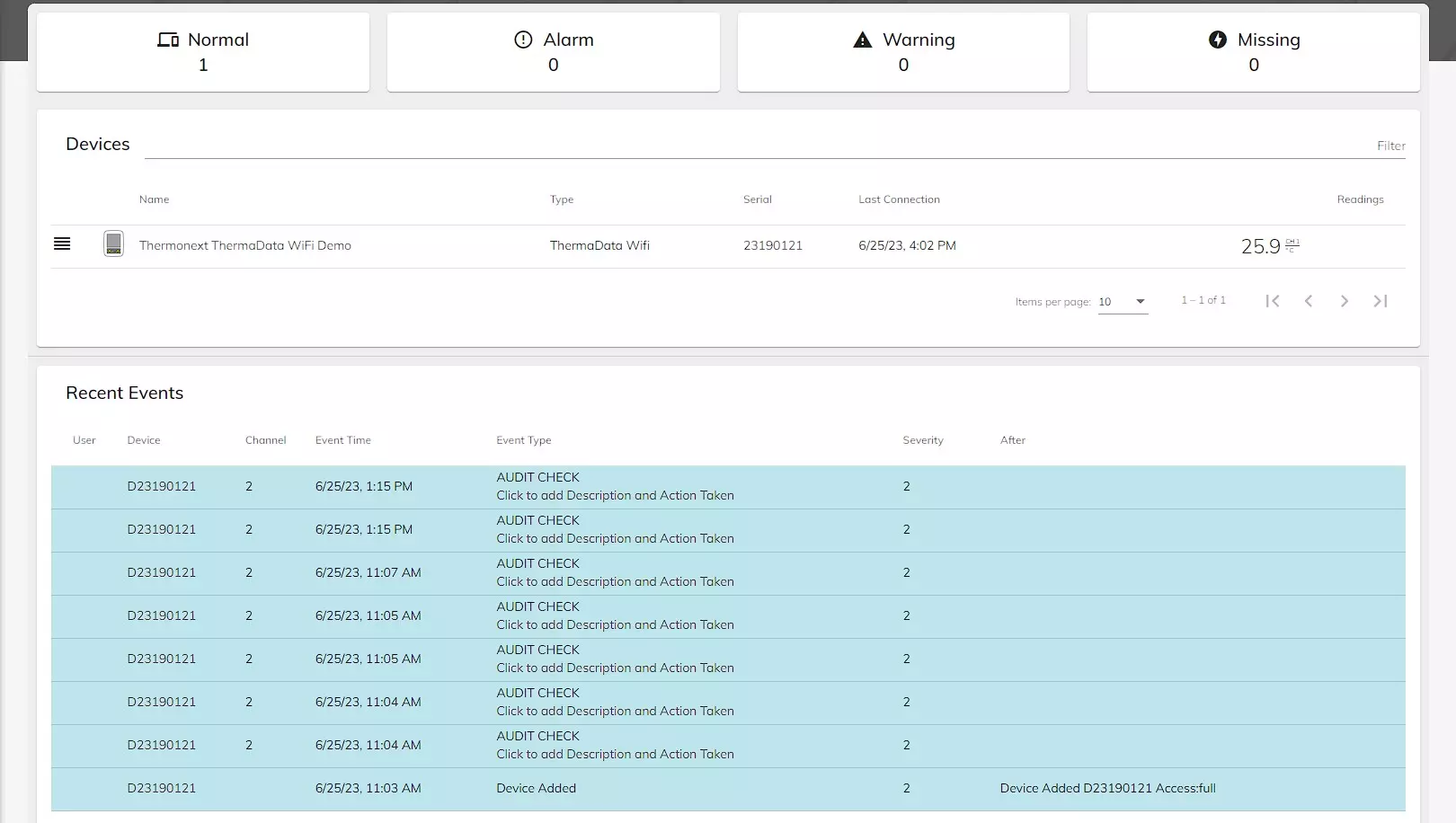The image size is (1456, 823).
Task: Click the Channel column header
Action: click(x=266, y=440)
